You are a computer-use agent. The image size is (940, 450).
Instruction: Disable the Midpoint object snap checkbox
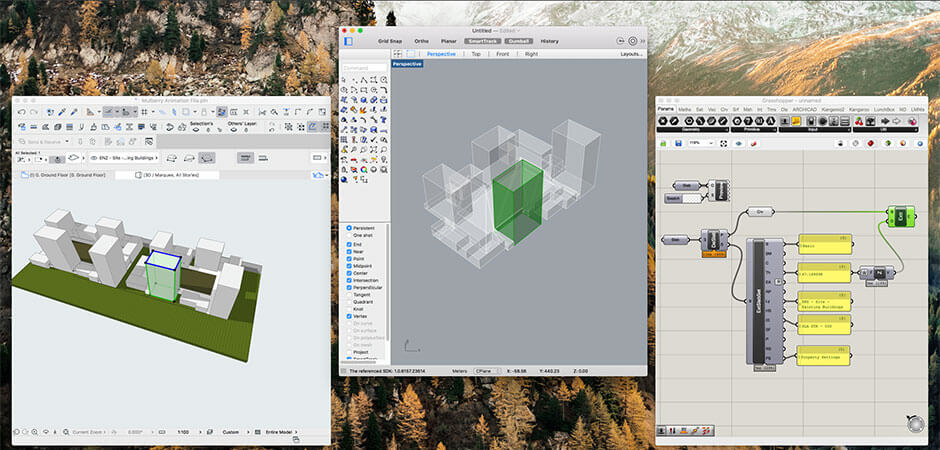coord(348,265)
